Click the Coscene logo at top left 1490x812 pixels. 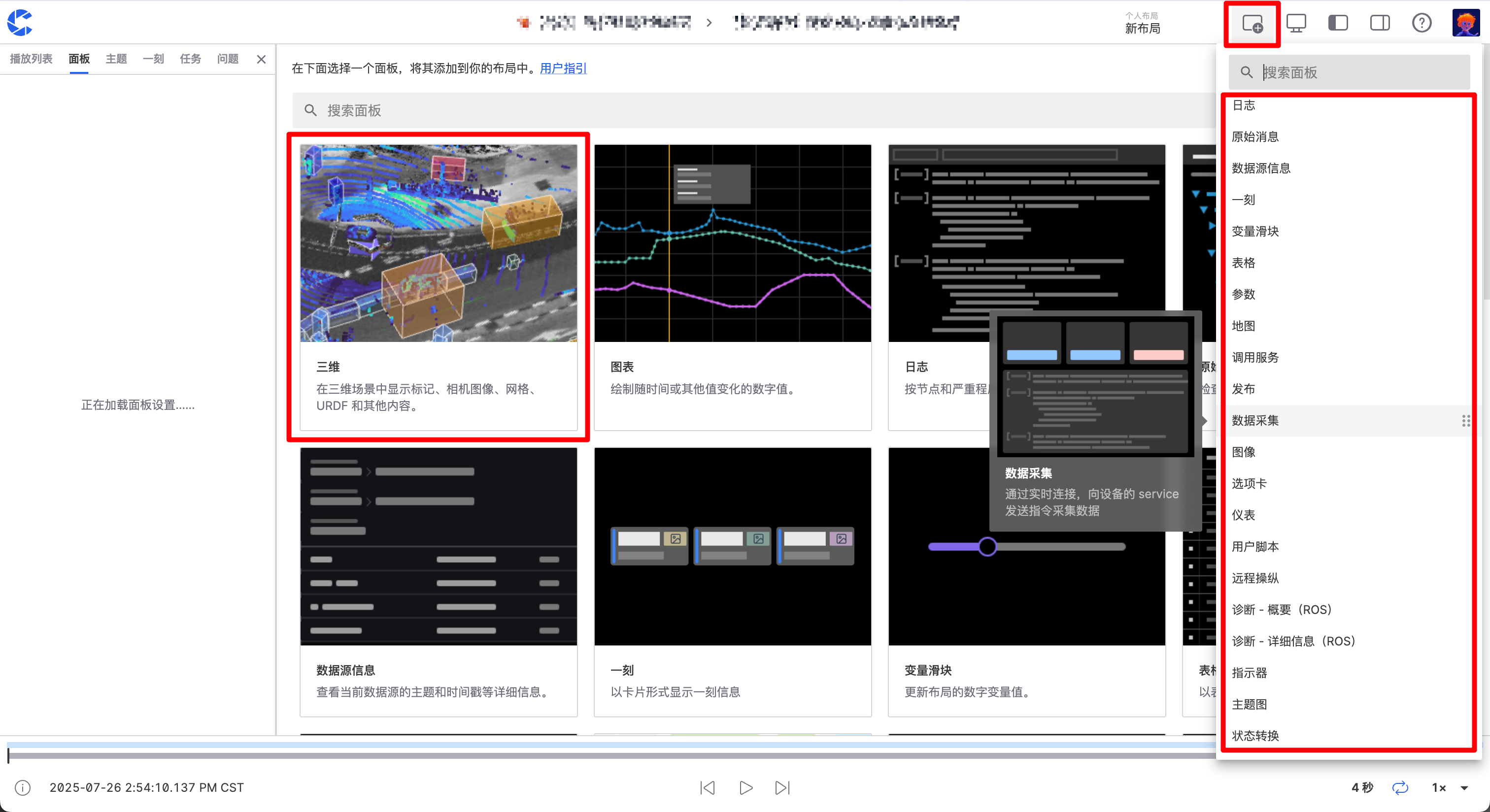coord(20,23)
